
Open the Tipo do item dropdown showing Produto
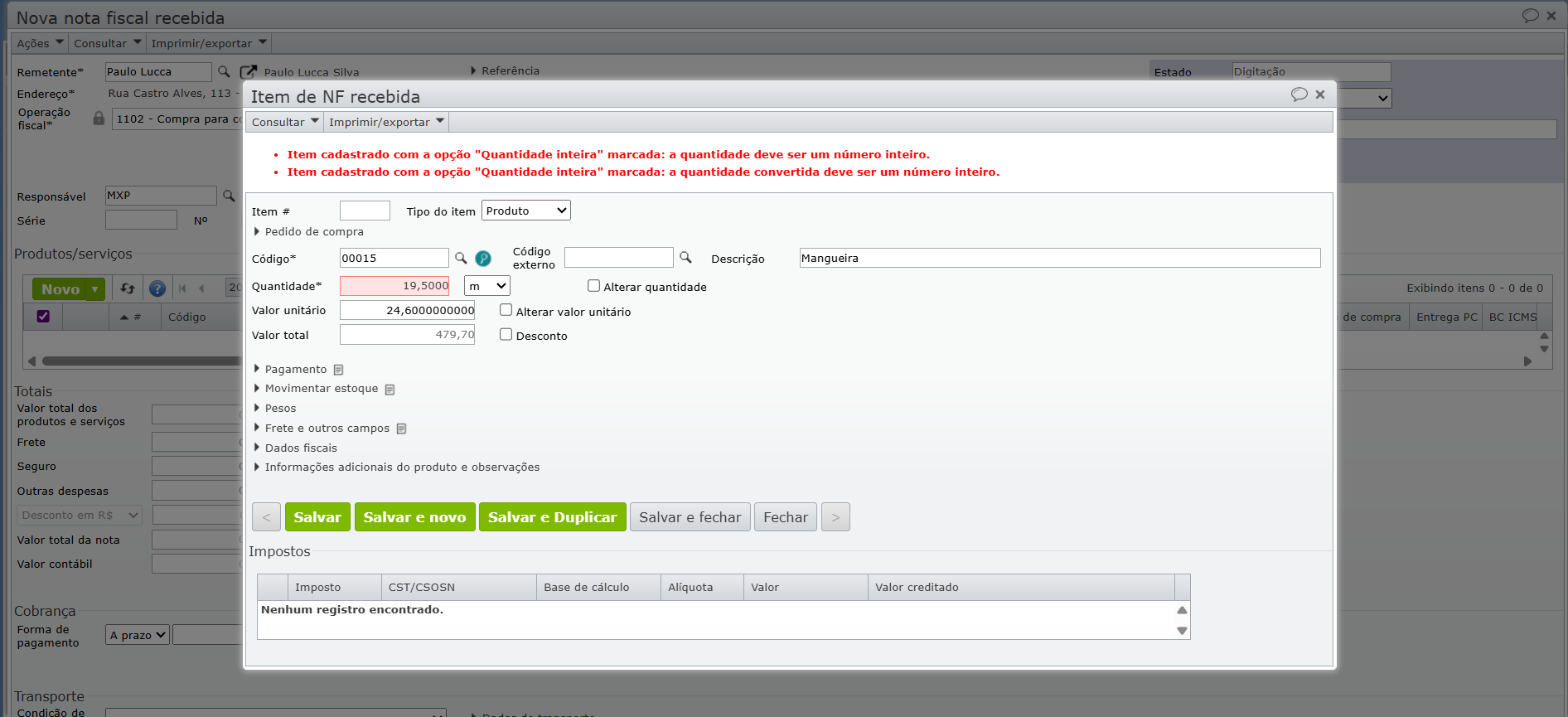click(526, 211)
